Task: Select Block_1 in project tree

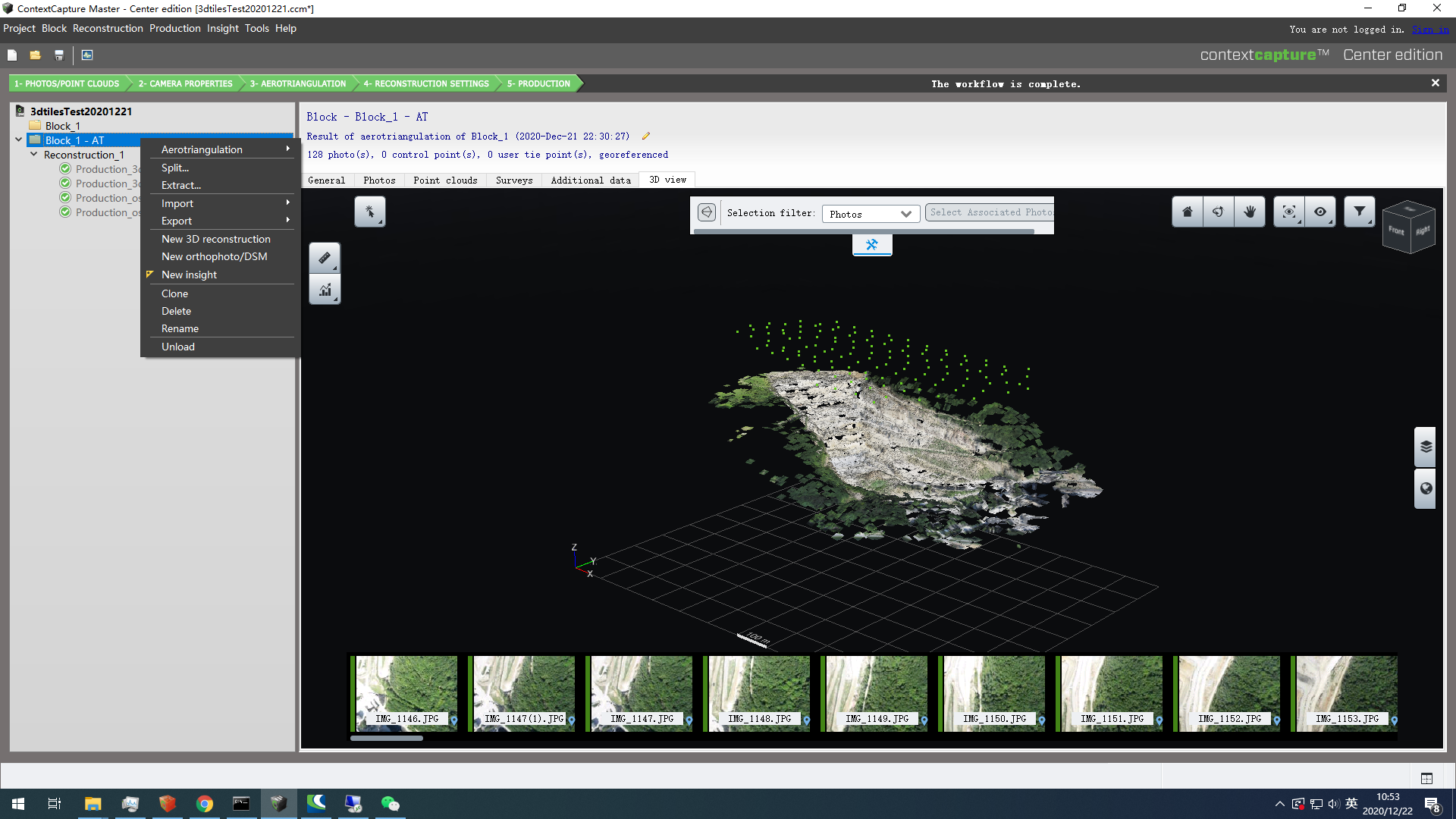Action: point(62,126)
